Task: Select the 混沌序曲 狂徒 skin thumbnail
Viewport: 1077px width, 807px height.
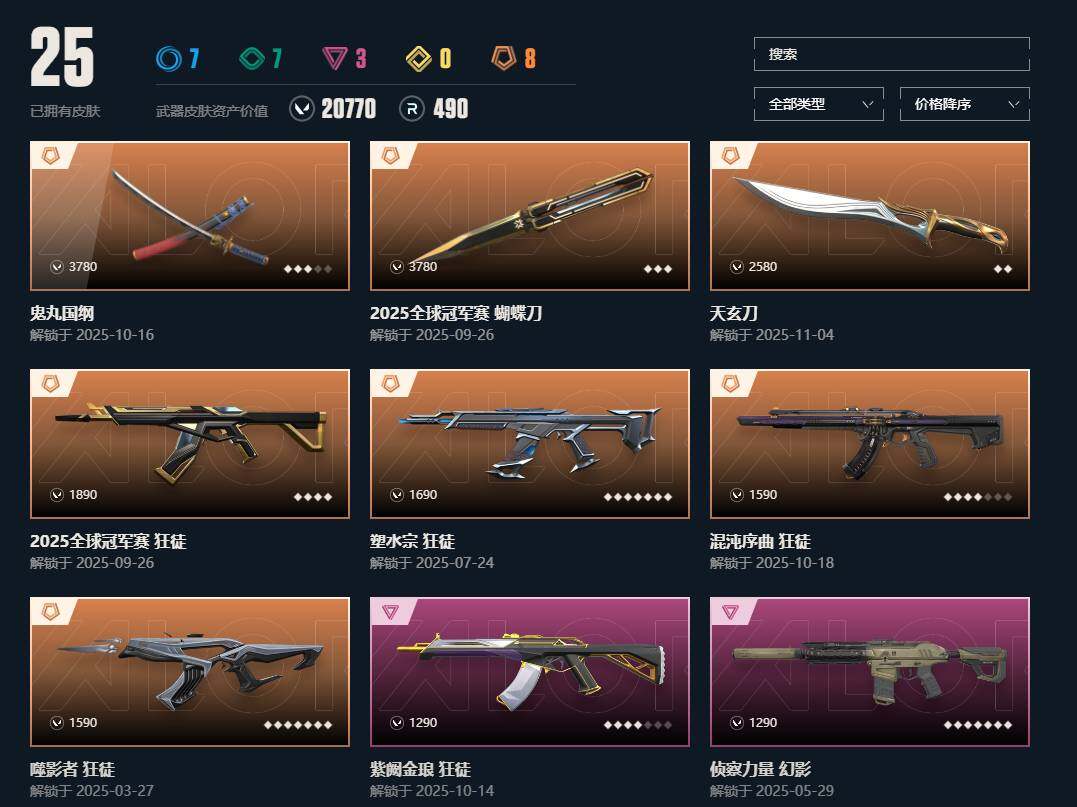Action: (870, 444)
